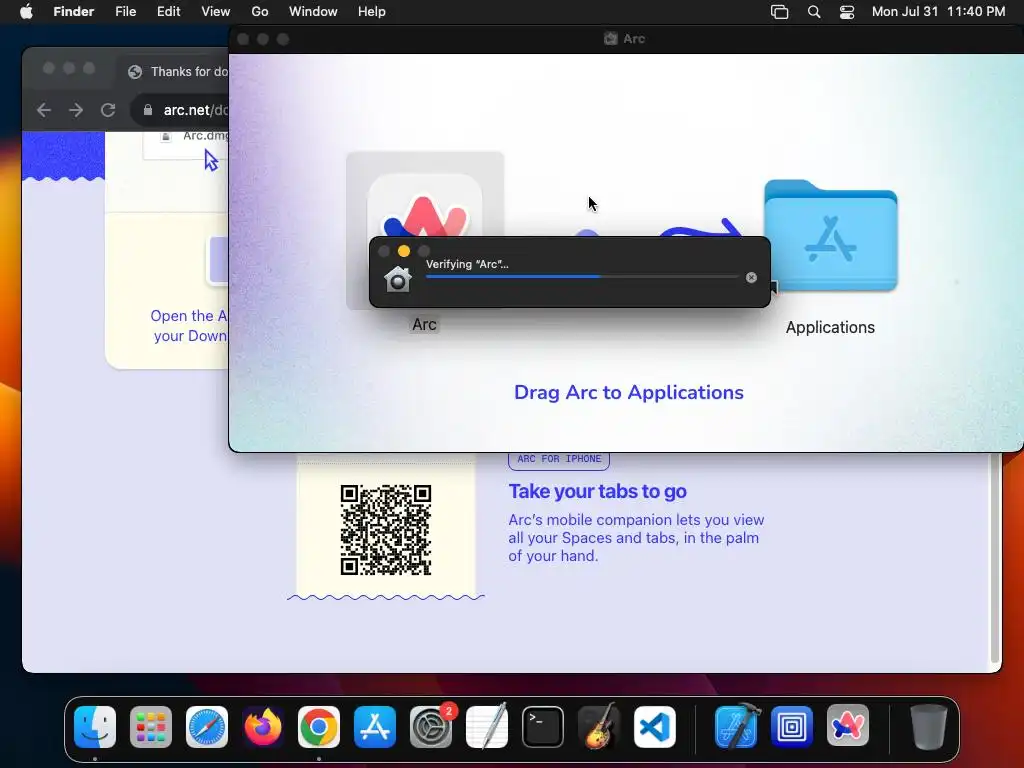Image resolution: width=1024 pixels, height=768 pixels.
Task: Click the QR code image
Action: click(x=386, y=530)
